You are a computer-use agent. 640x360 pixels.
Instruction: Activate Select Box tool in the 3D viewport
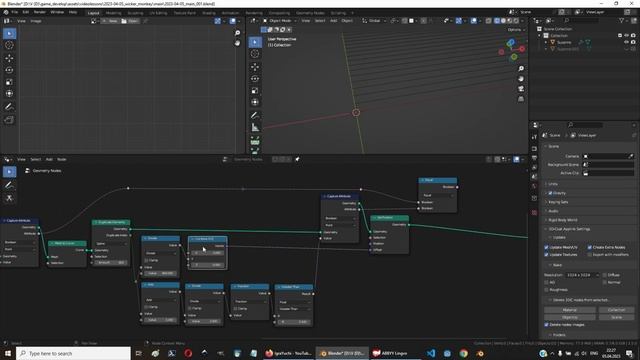click(x=255, y=42)
